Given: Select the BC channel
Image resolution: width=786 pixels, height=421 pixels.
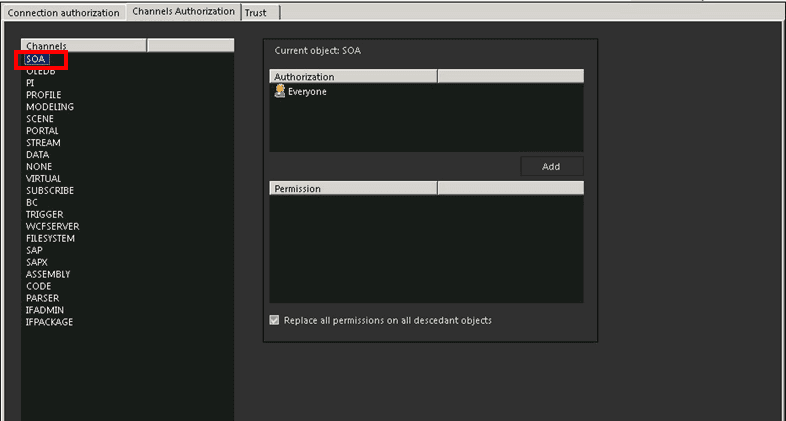Looking at the screenshot, I should point(32,202).
